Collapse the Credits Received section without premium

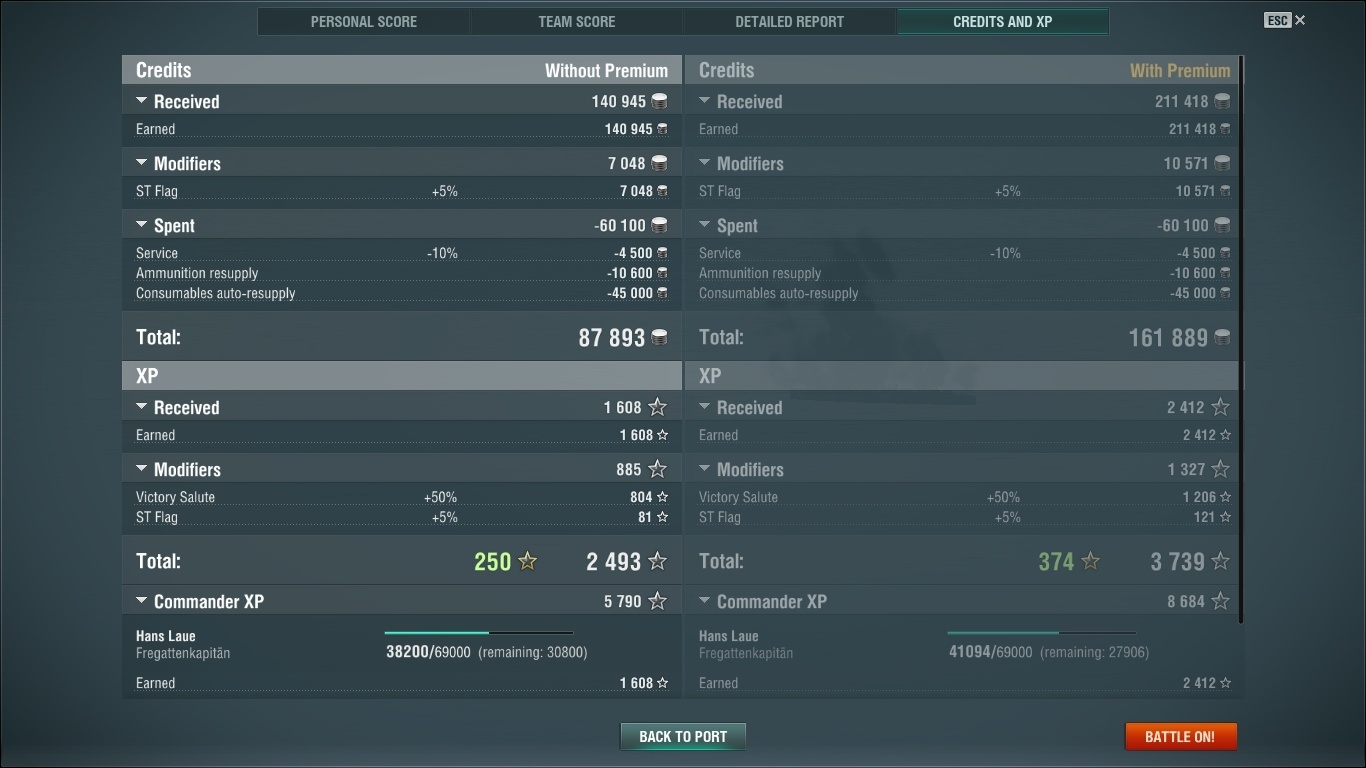(142, 101)
